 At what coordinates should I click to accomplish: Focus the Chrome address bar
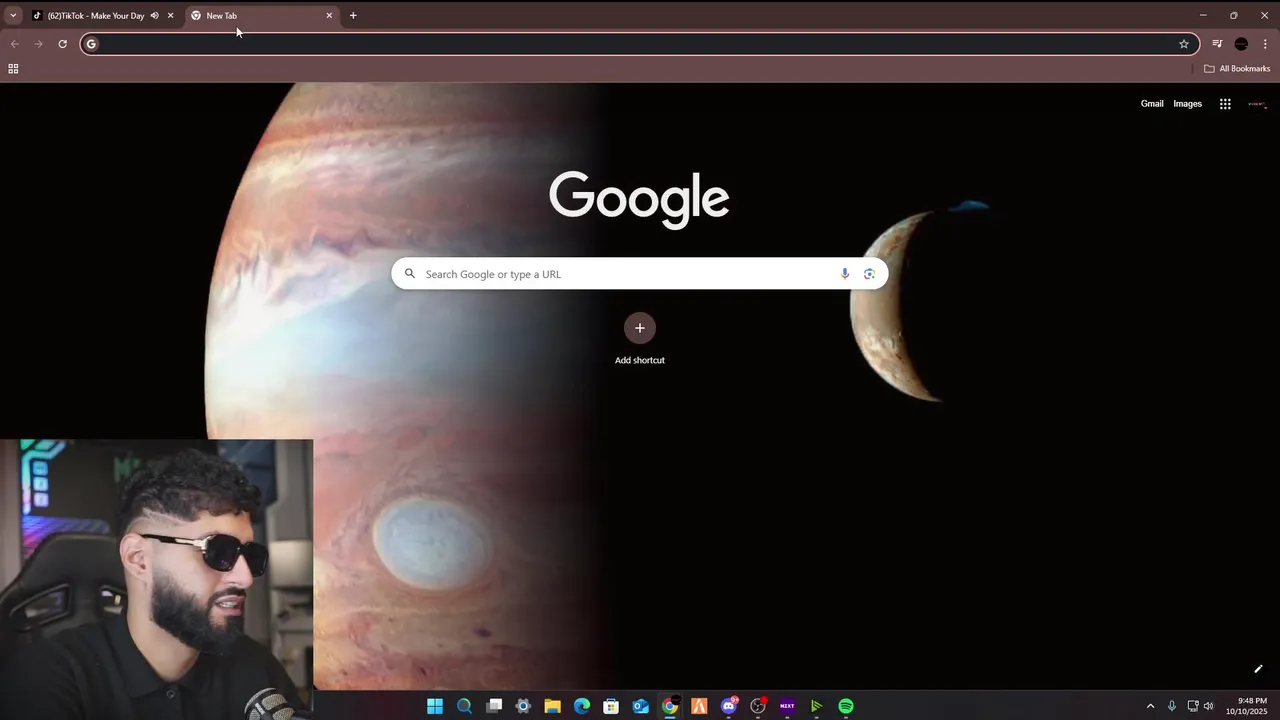pos(640,44)
